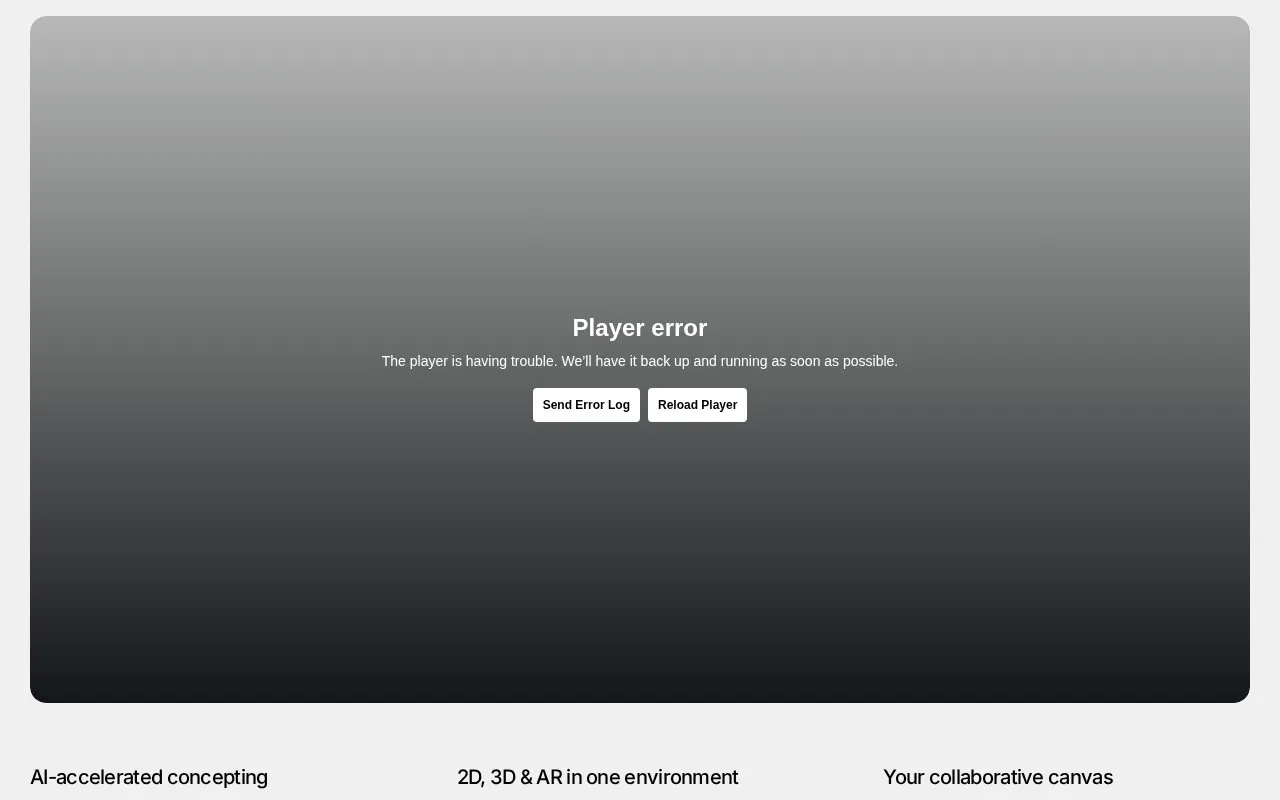Reload the player with Reload Player button
Screen dimensions: 1280x800
pos(697,405)
